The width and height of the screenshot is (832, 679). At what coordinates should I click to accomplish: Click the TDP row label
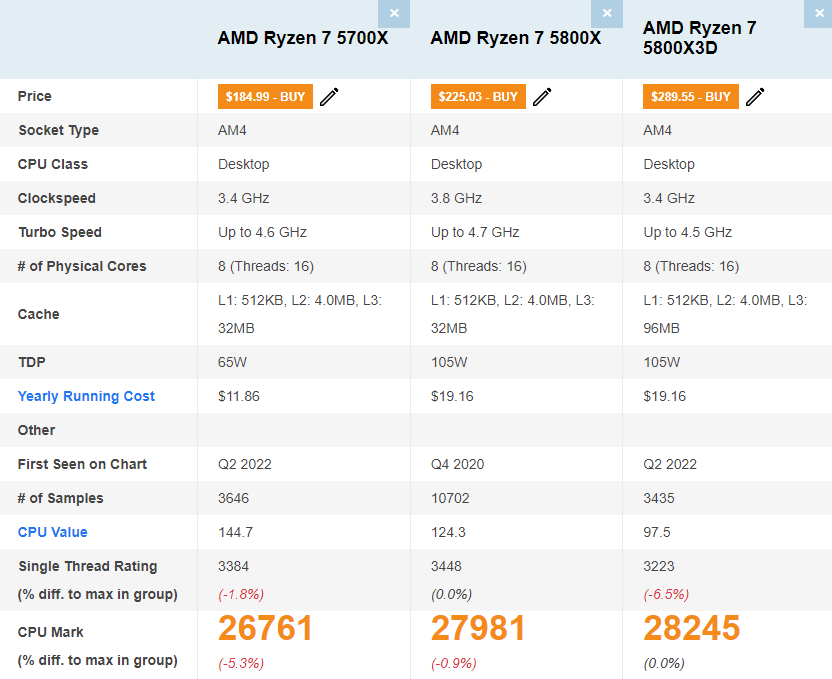click(x=32, y=362)
